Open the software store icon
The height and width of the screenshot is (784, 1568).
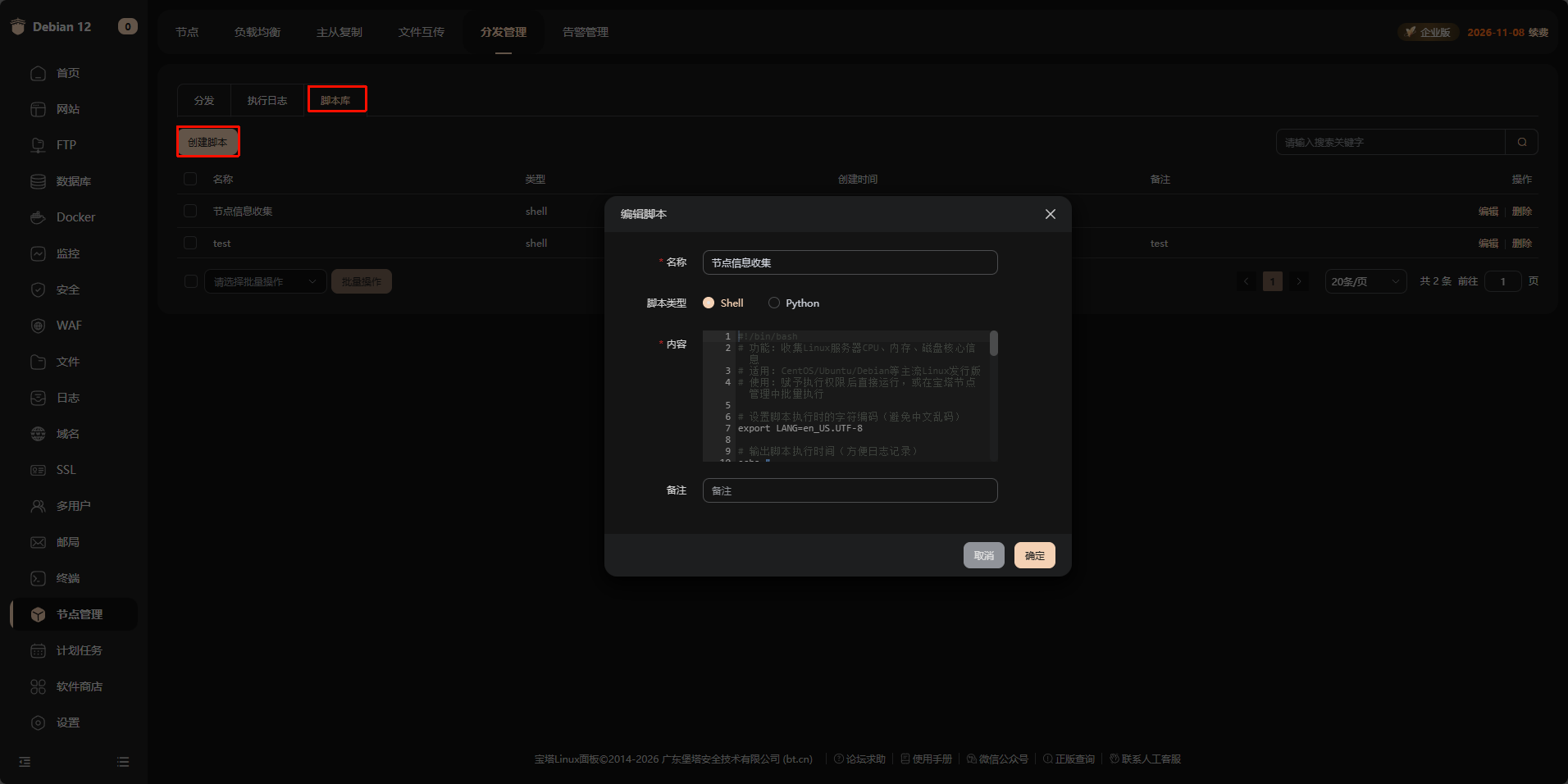[x=38, y=686]
